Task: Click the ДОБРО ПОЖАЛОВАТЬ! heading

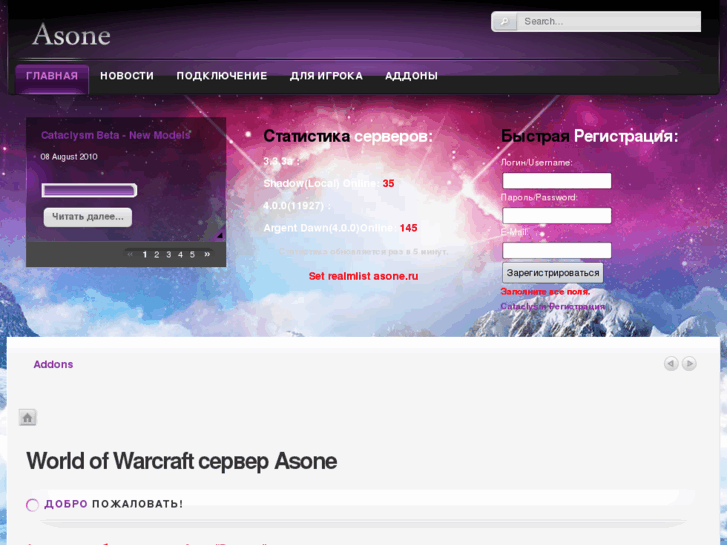Action: click(114, 504)
